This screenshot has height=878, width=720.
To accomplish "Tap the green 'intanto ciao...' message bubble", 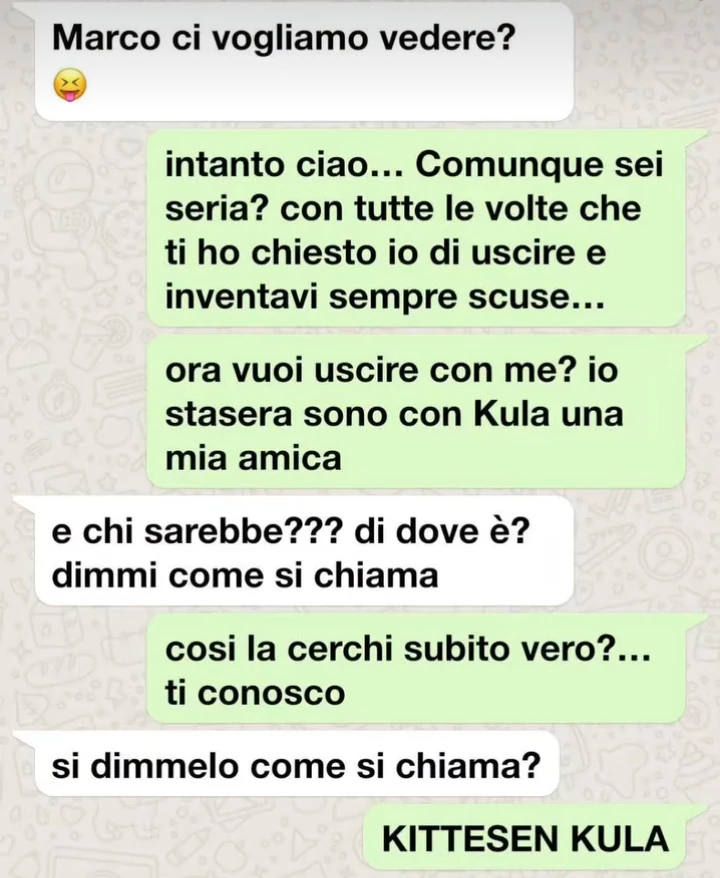I will coord(415,229).
